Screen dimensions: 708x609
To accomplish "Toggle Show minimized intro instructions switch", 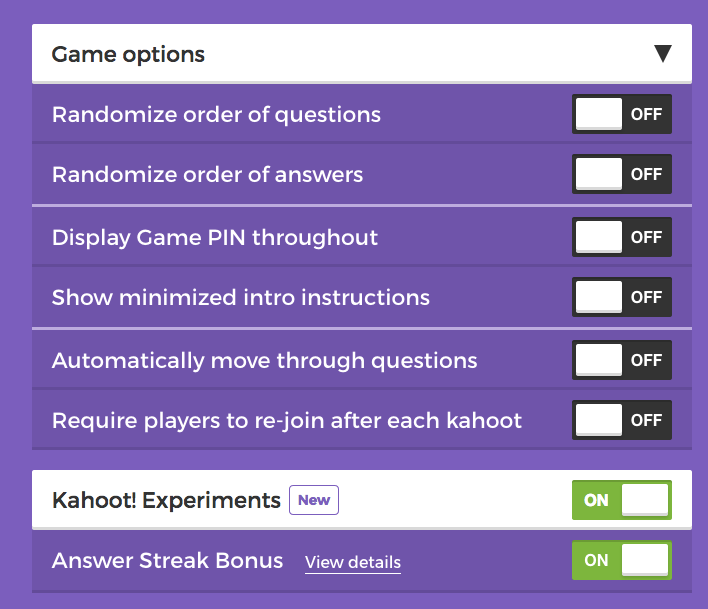I will 622,297.
